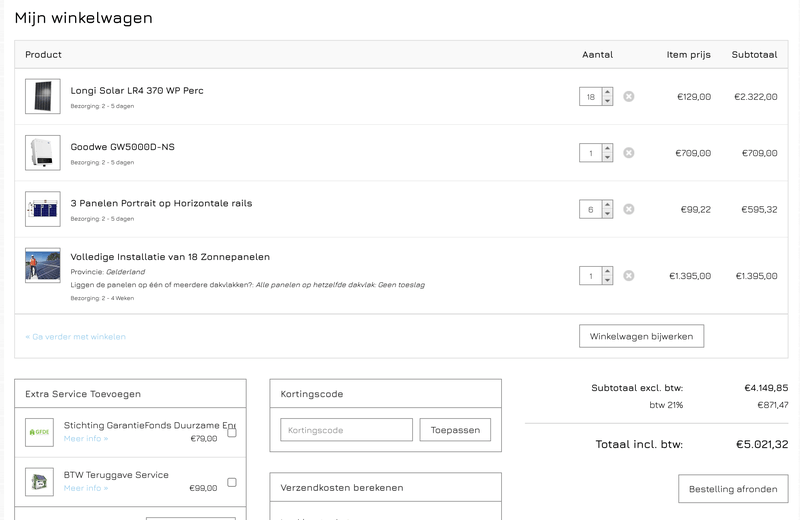Click Aantal column header
The image size is (800, 520).
[597, 55]
